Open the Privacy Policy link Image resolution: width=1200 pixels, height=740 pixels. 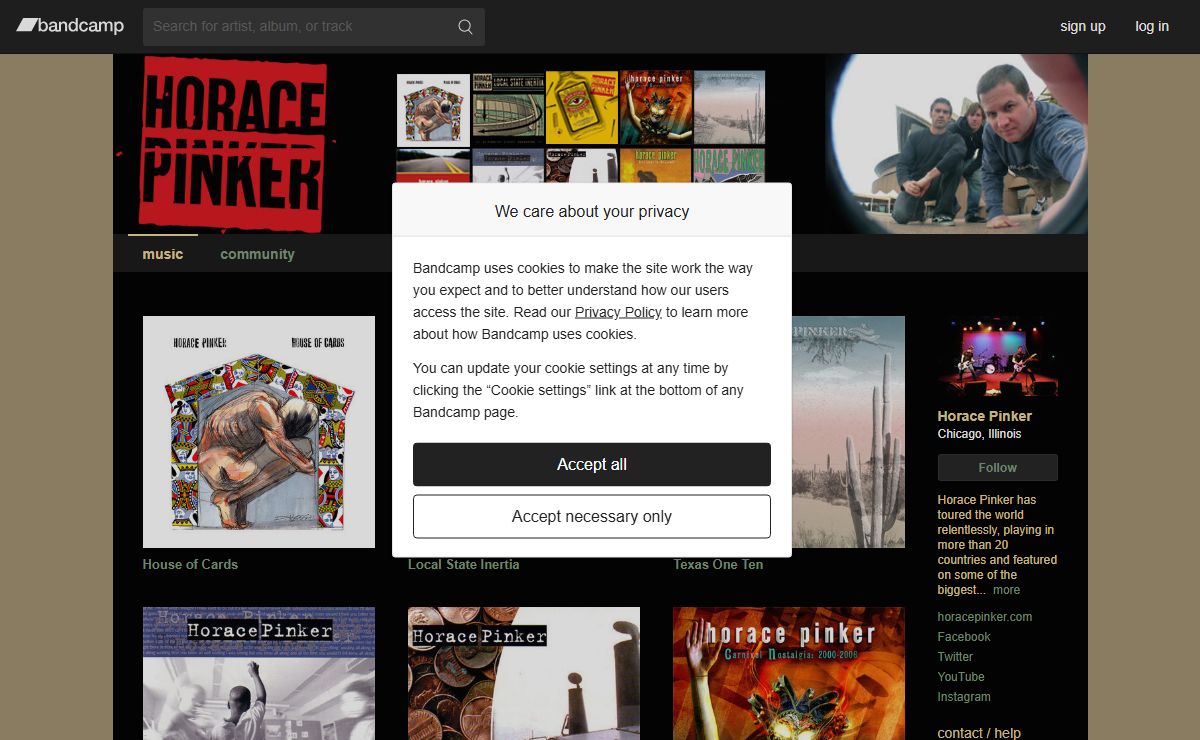coord(618,312)
